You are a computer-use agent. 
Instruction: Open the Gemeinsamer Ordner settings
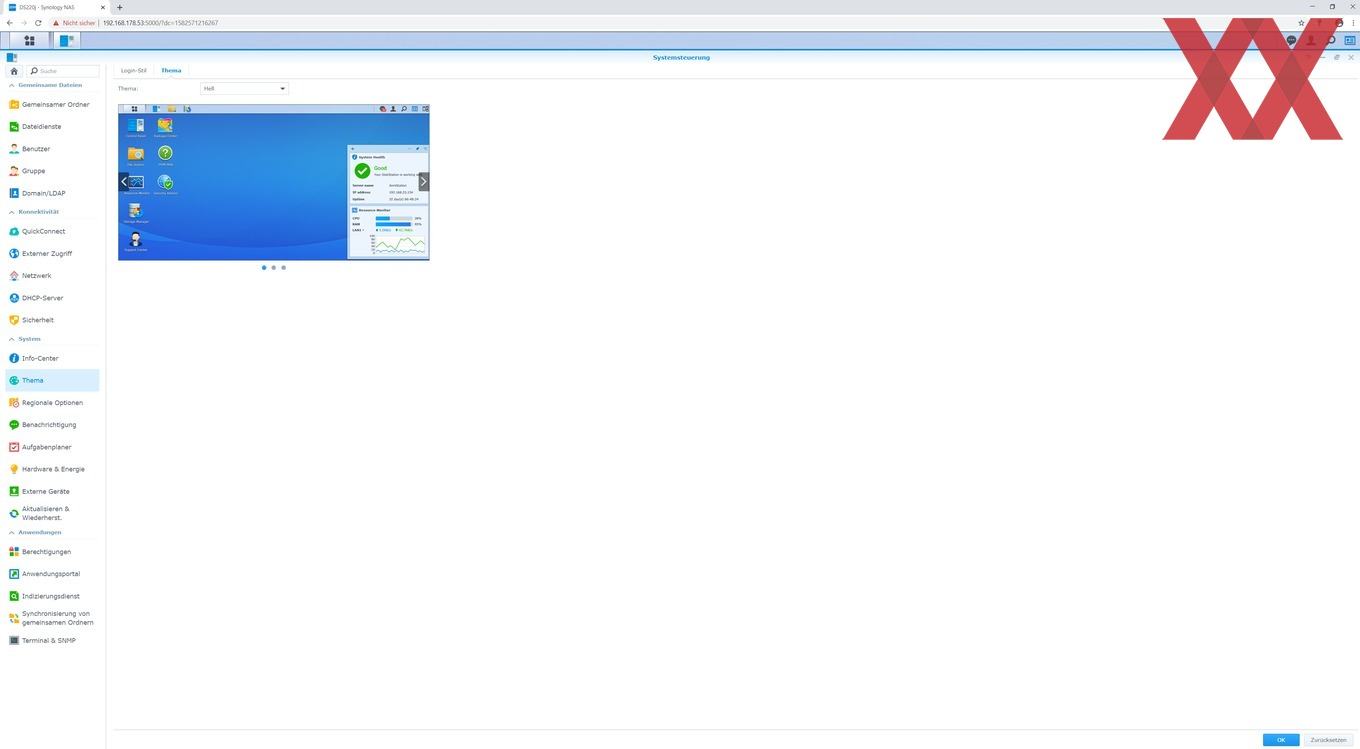click(52, 104)
